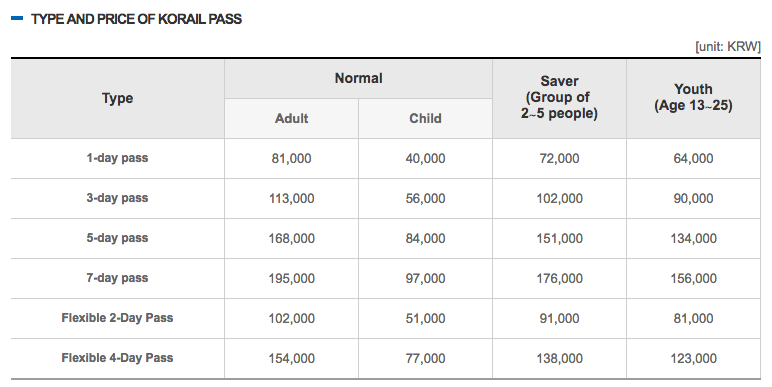Click the '5-day pass' row label
The image size is (772, 387).
point(117,238)
